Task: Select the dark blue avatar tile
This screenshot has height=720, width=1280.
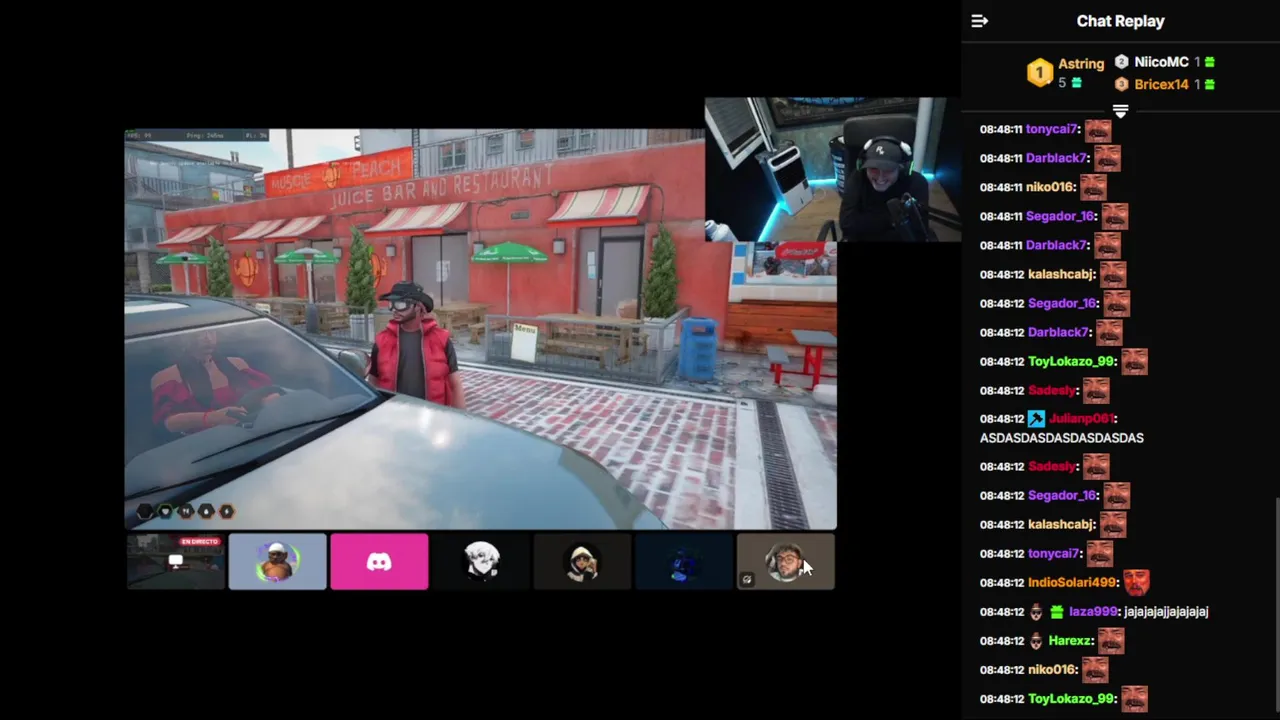Action: (x=685, y=562)
